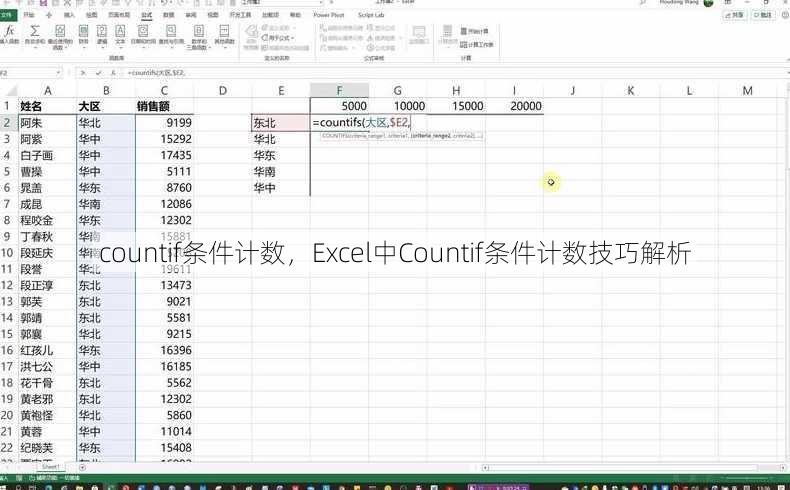Open the Text functions icon
The image size is (790, 490).
click(120, 33)
